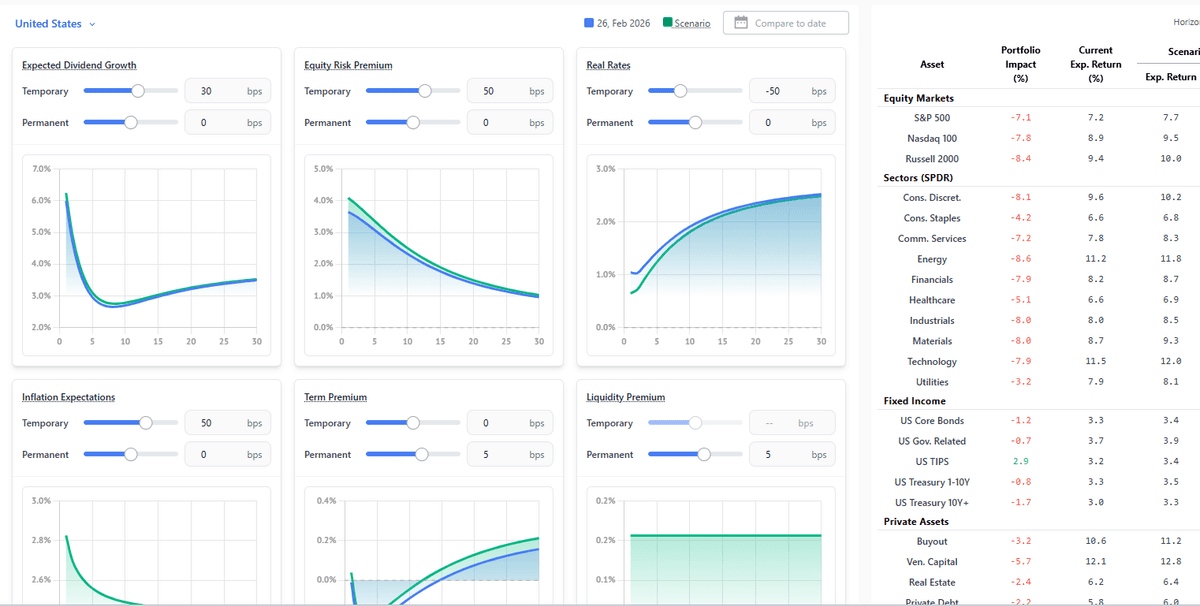Open the Scenario legend link
Viewport: 1200px width, 606px height.
pos(692,24)
